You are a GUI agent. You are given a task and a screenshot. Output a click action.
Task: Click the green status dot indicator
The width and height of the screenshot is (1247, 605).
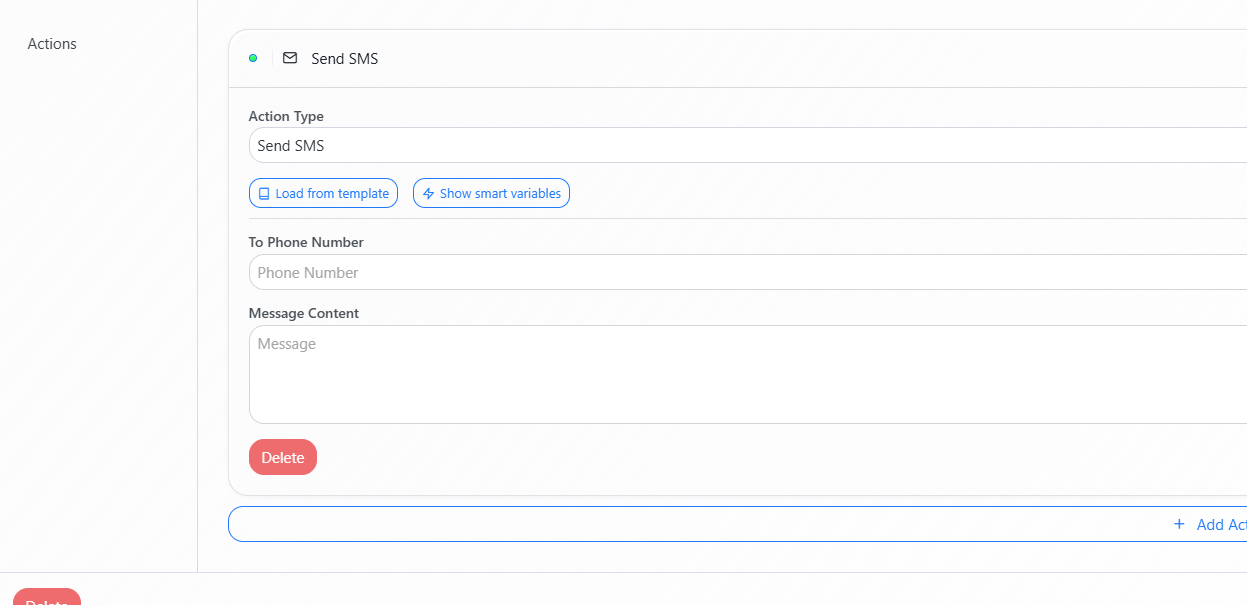pyautogui.click(x=253, y=58)
